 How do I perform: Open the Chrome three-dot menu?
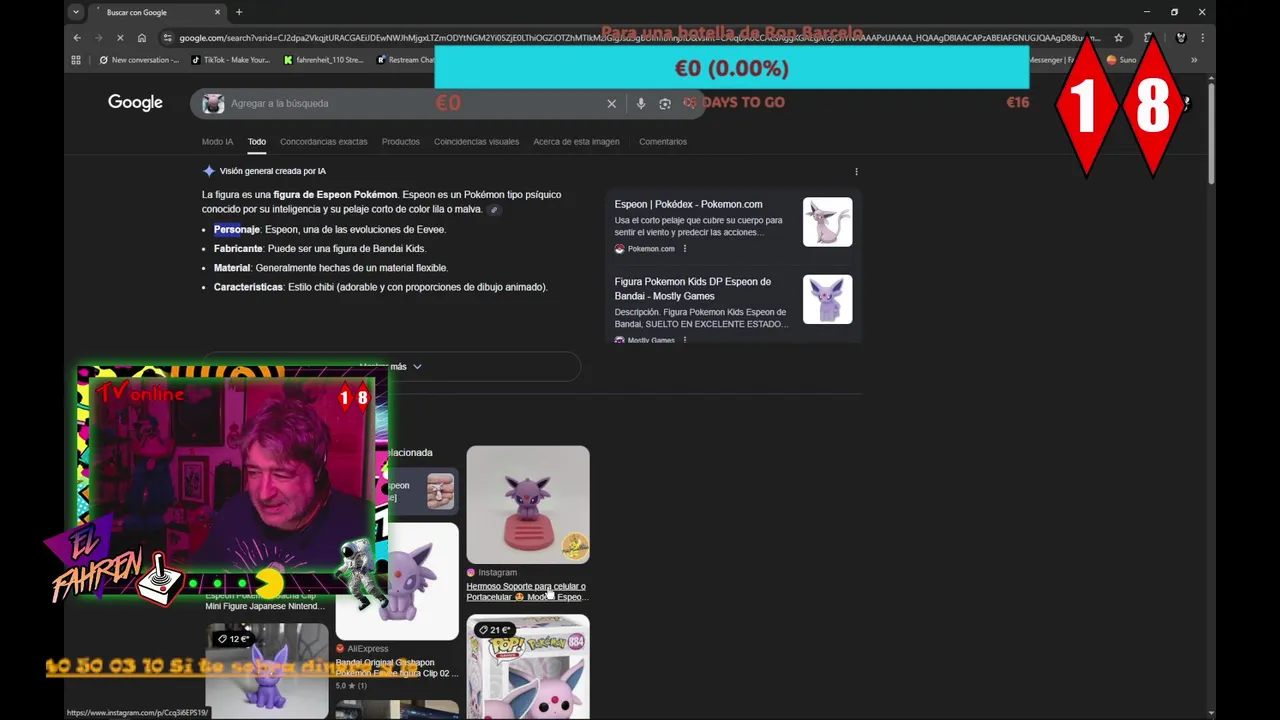click(1202, 38)
